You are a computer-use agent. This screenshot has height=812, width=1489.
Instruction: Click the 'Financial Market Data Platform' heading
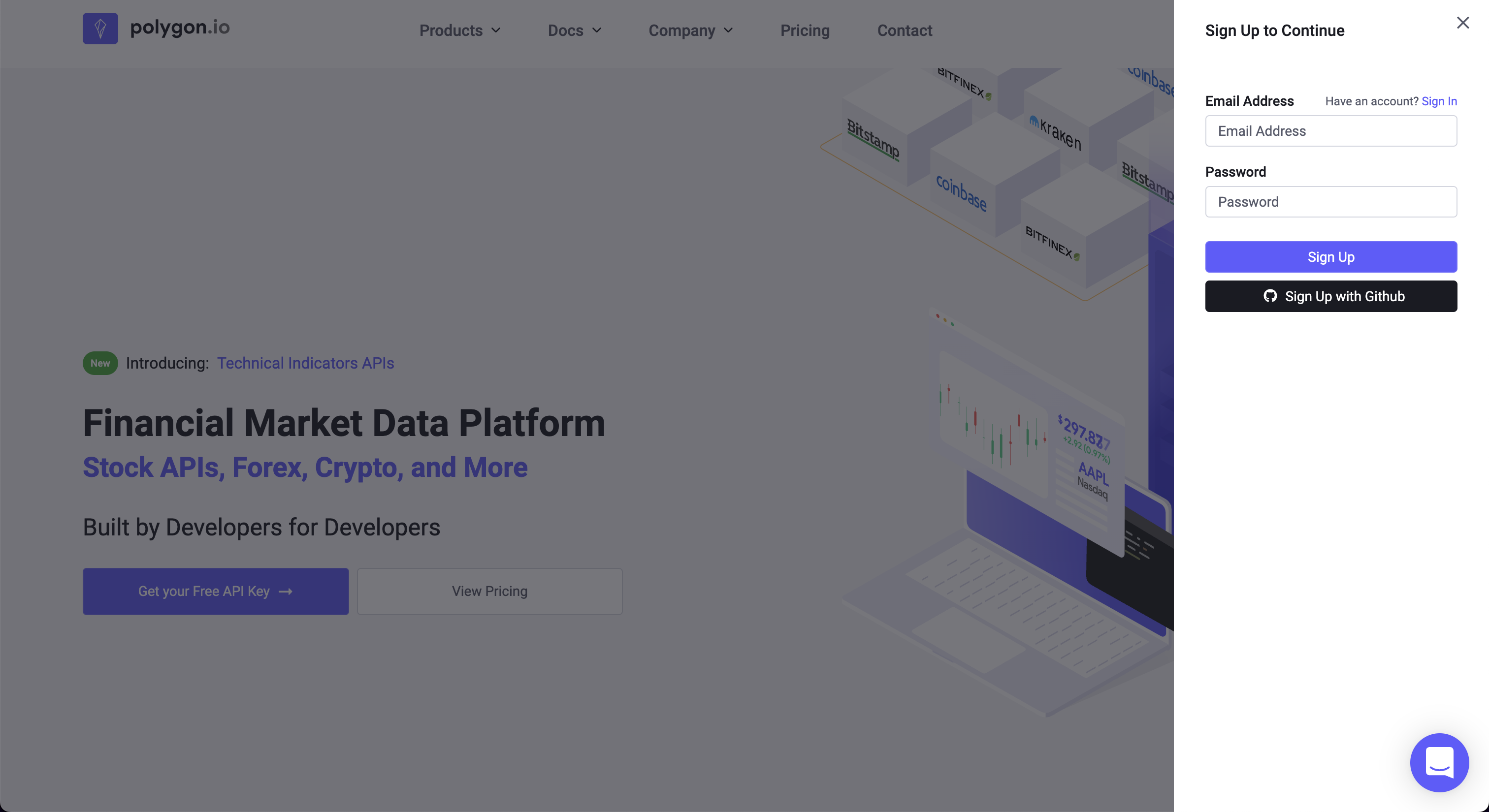pyautogui.click(x=344, y=423)
